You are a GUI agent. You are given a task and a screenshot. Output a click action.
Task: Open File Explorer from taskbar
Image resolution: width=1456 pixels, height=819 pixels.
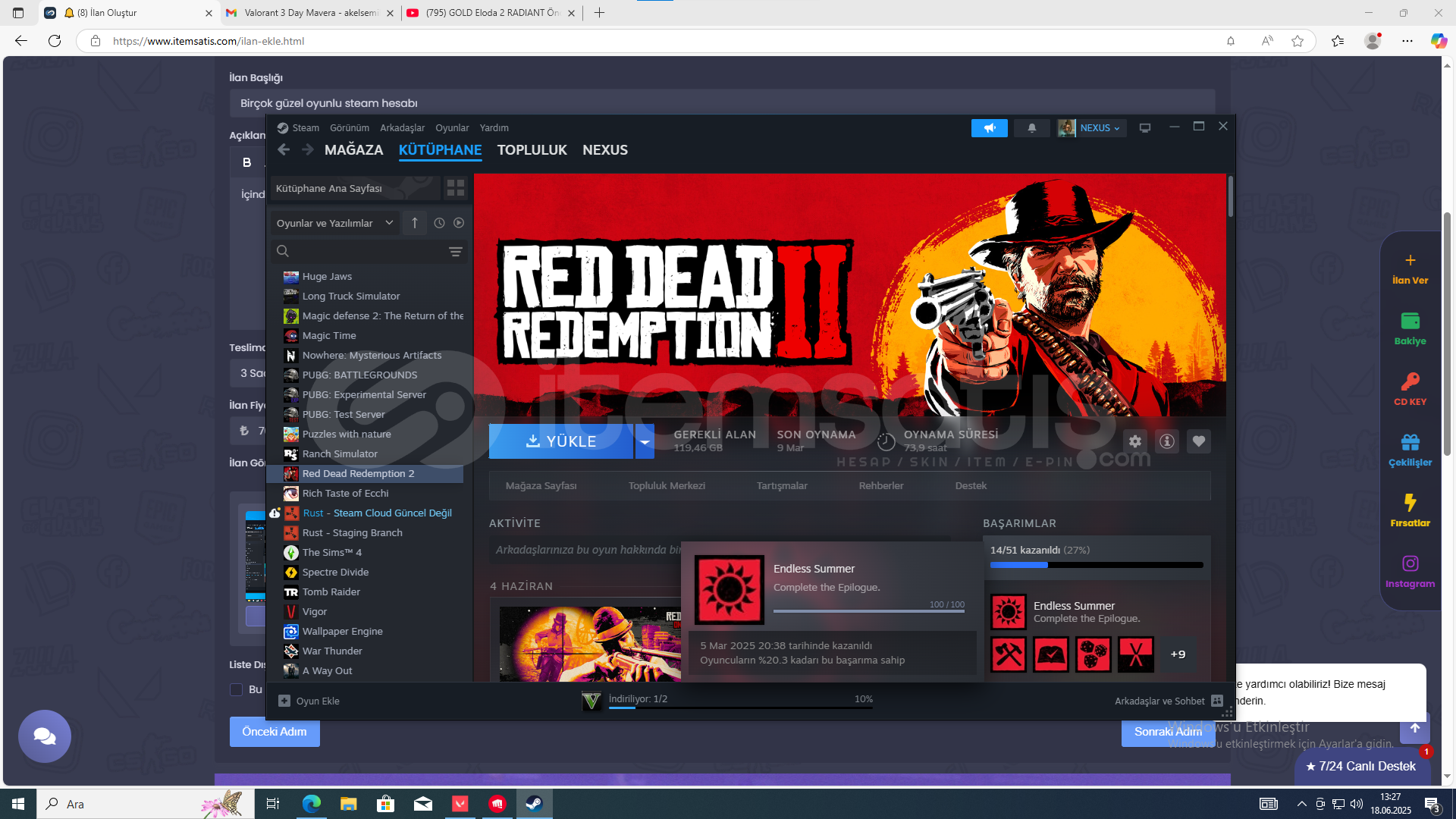348,804
